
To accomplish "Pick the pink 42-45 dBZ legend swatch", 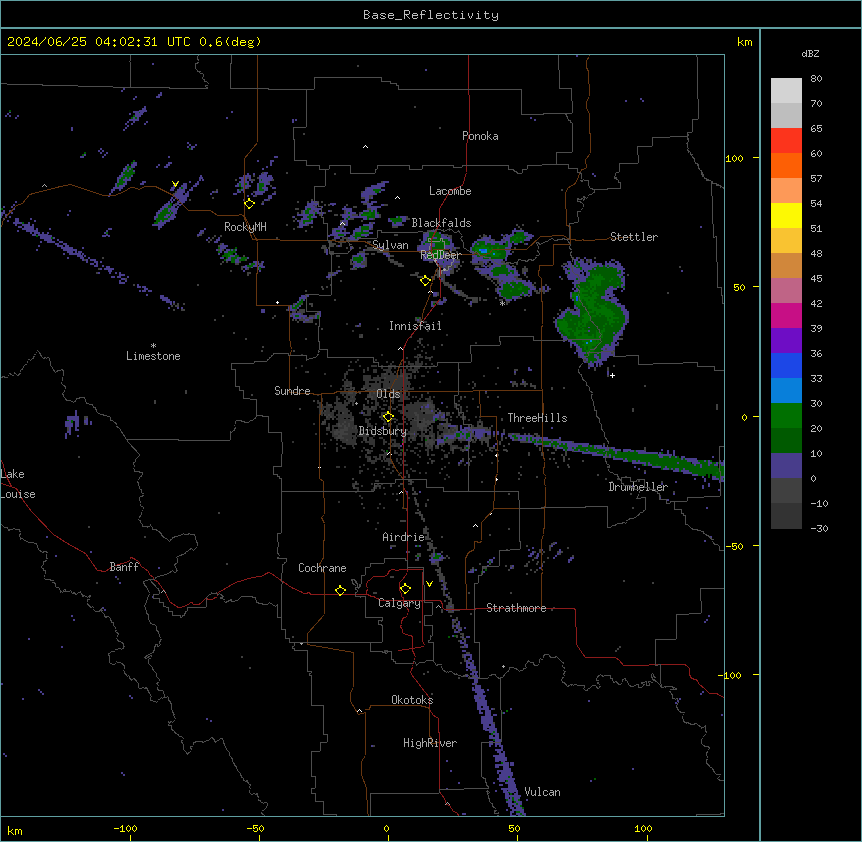I will (786, 291).
